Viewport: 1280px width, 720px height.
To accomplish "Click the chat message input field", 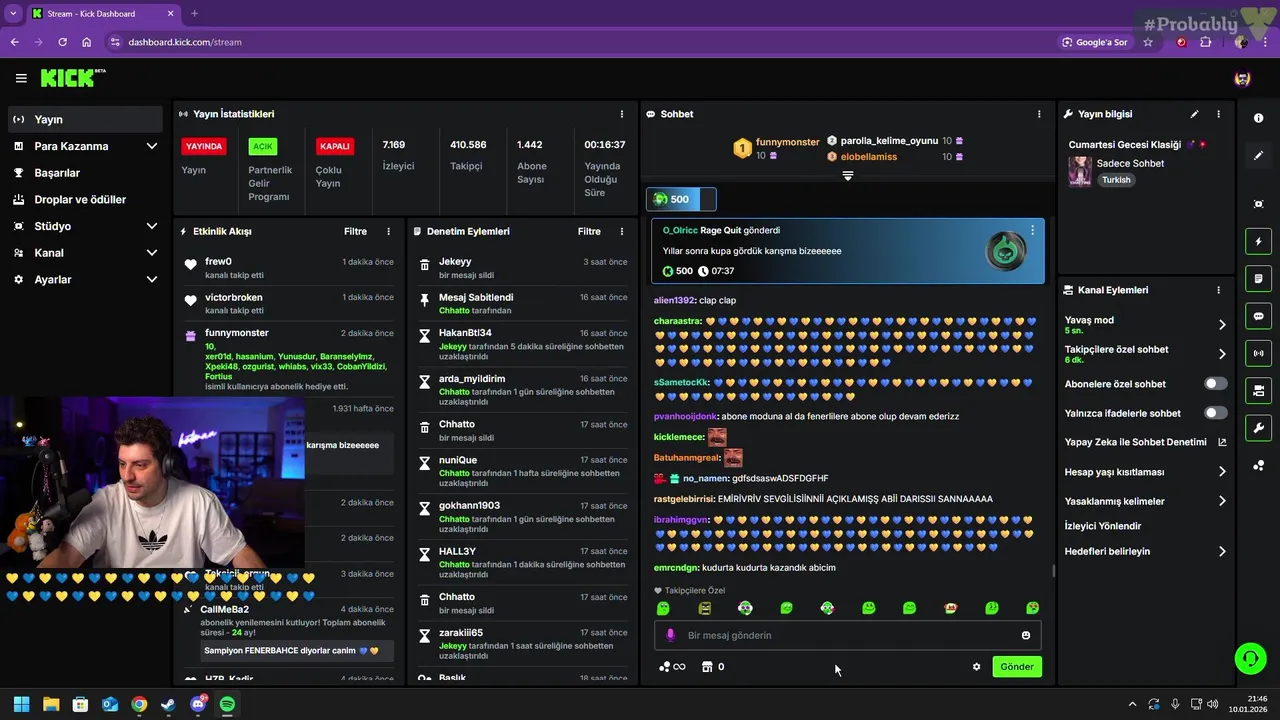I will (x=847, y=635).
